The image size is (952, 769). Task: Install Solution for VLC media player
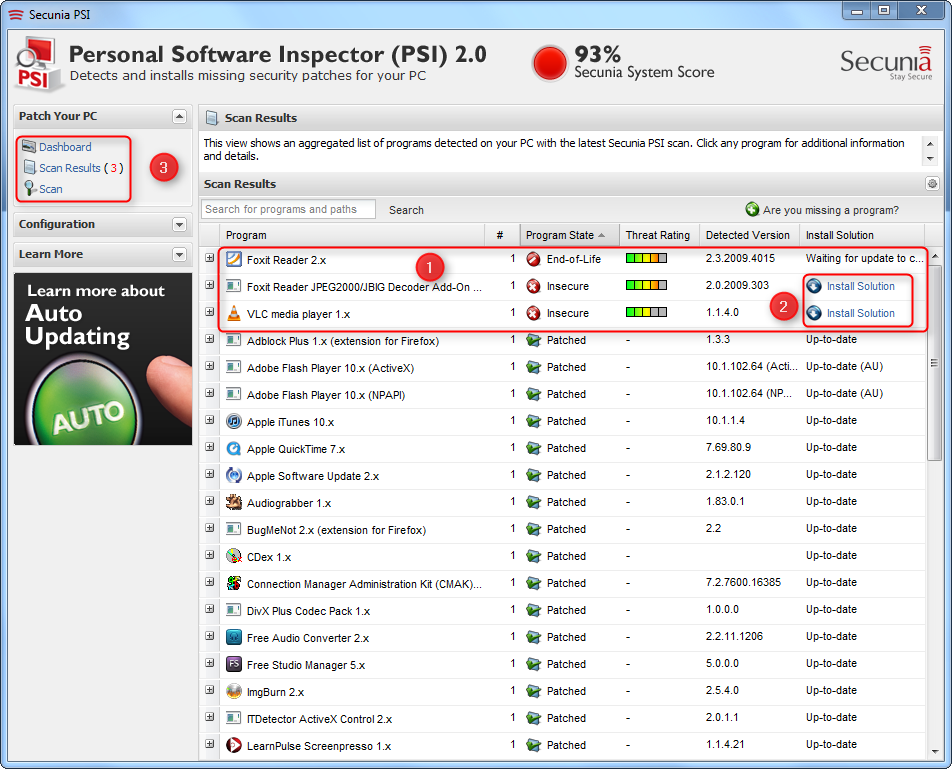click(x=860, y=313)
